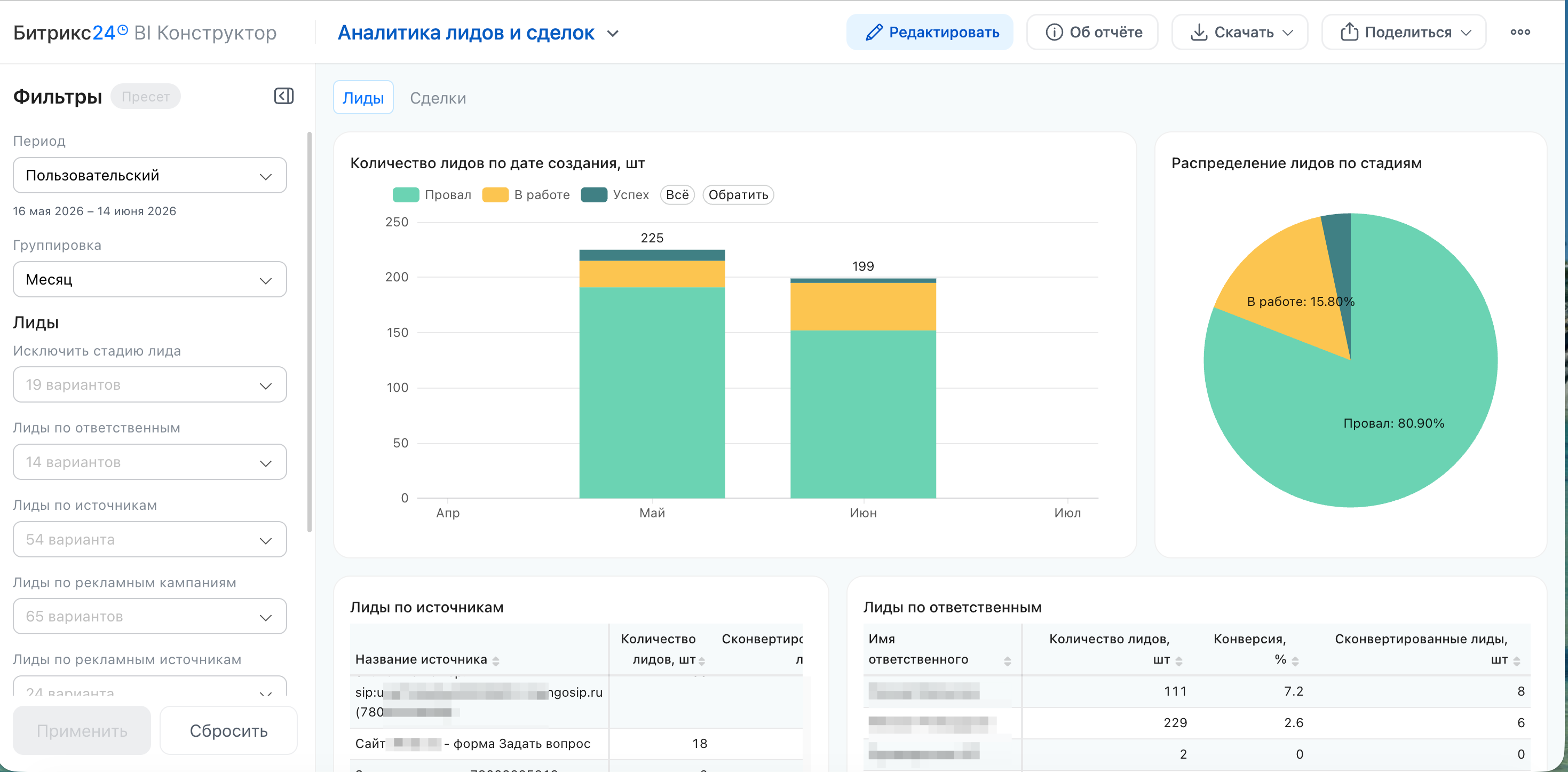Screen dimensions: 1568x772
Task: Select the Лиды tab
Action: pos(363,98)
